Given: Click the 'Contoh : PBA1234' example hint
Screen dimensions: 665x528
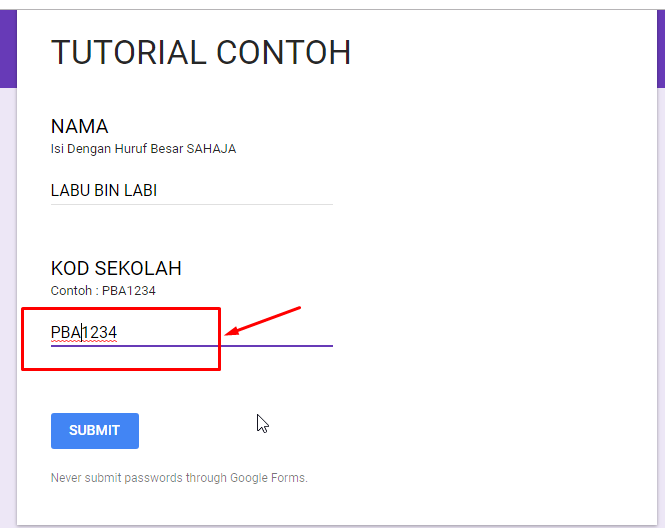Looking at the screenshot, I should (103, 291).
